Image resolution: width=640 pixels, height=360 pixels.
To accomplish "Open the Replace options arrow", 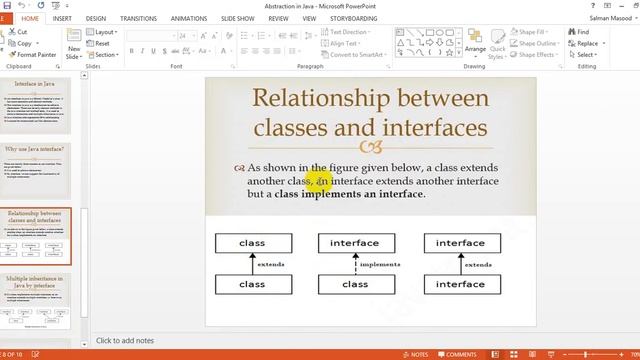I will point(604,43).
